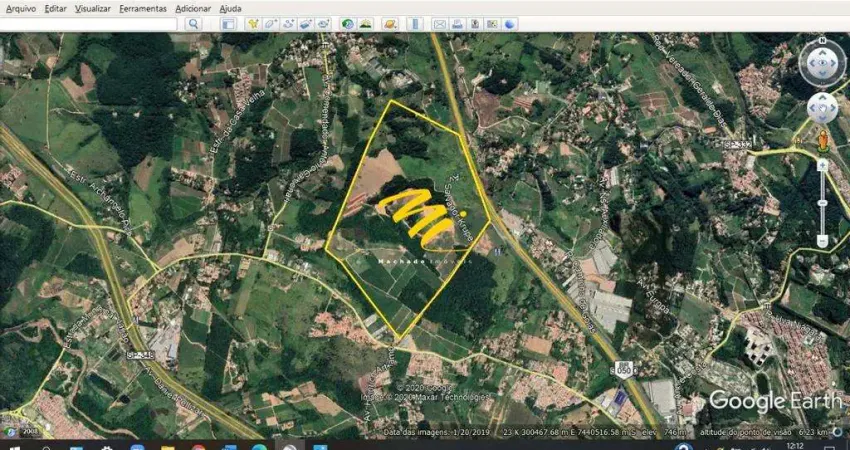This screenshot has height=450, width=850.
Task: Click the eye center of Look joystick
Action: [822, 63]
